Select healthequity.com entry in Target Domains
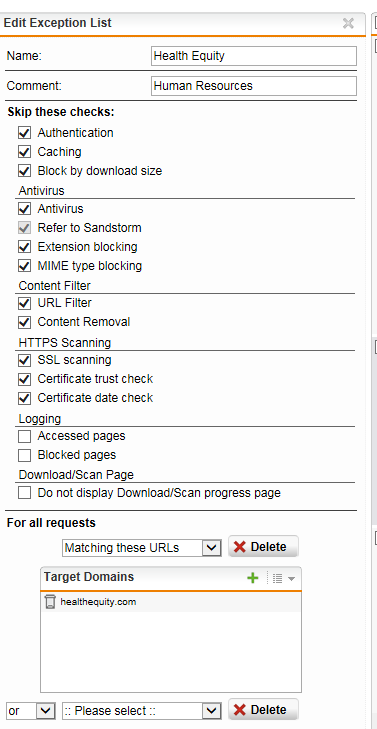Image resolution: width=377 pixels, height=729 pixels. pos(171,602)
